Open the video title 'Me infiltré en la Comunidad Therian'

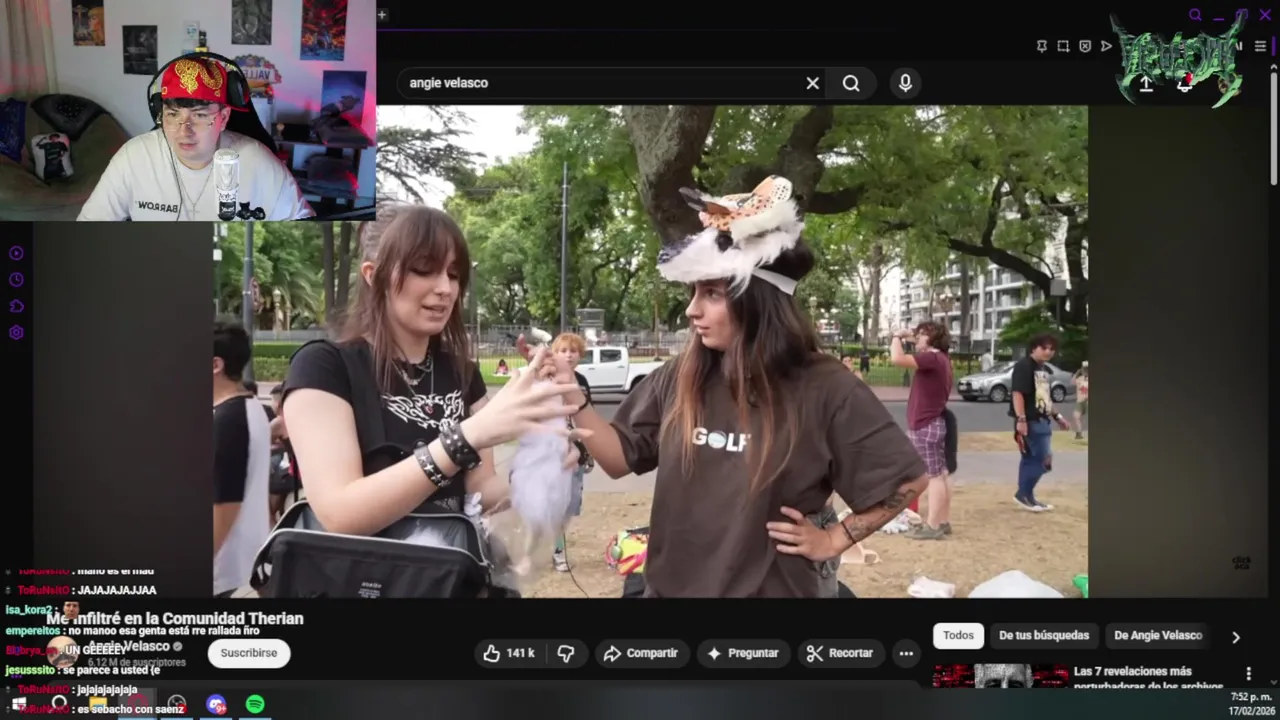(175, 619)
